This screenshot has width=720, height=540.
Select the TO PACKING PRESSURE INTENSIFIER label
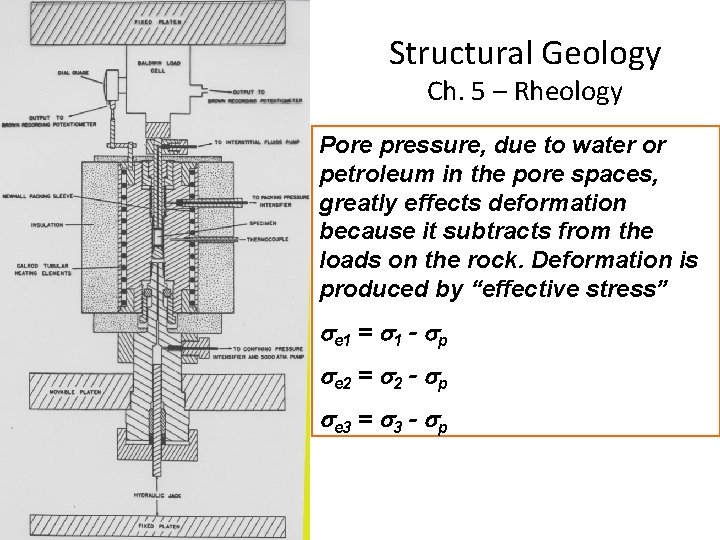coord(280,201)
